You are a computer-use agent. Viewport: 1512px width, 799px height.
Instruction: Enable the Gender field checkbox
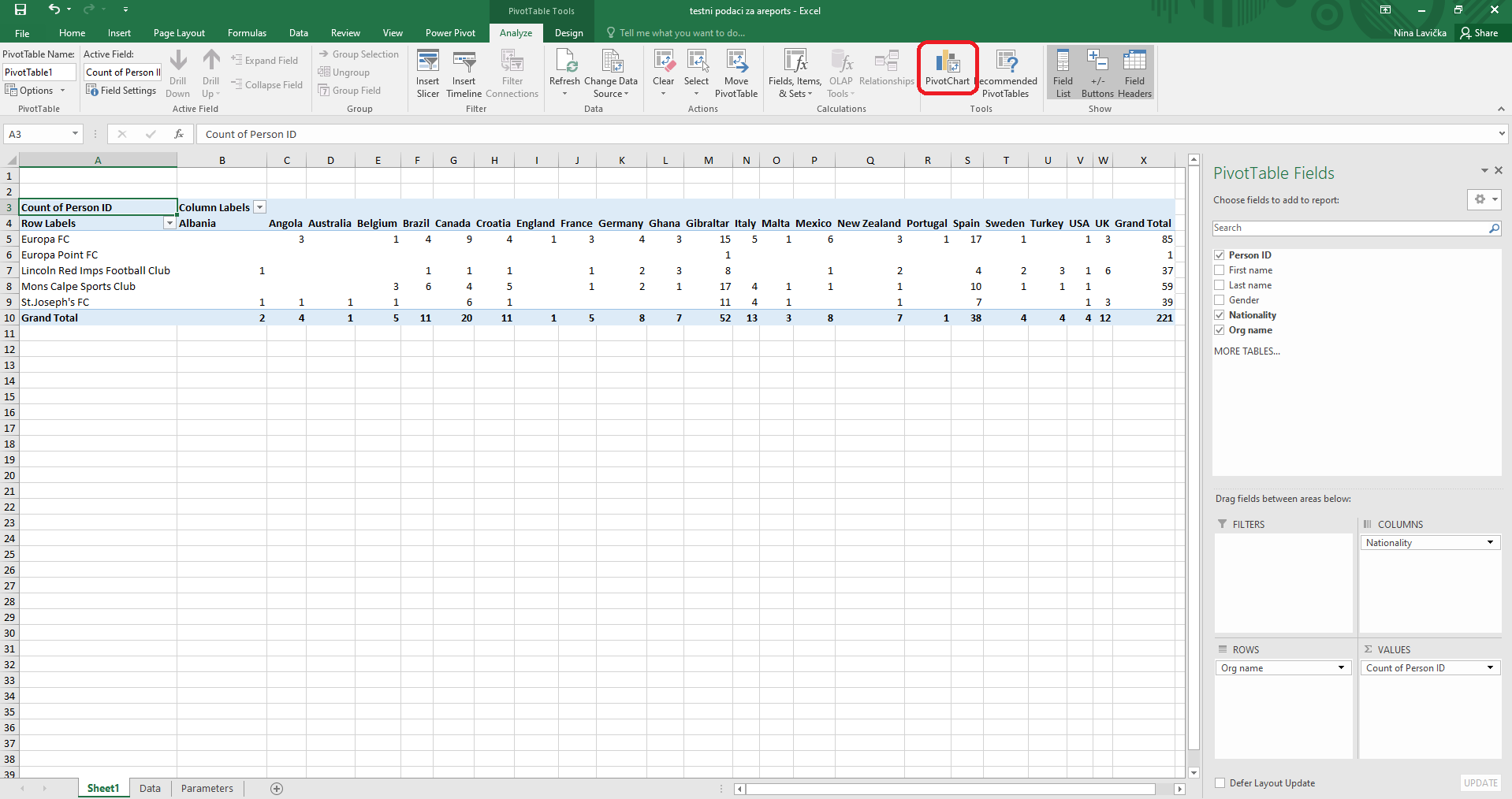click(1220, 300)
